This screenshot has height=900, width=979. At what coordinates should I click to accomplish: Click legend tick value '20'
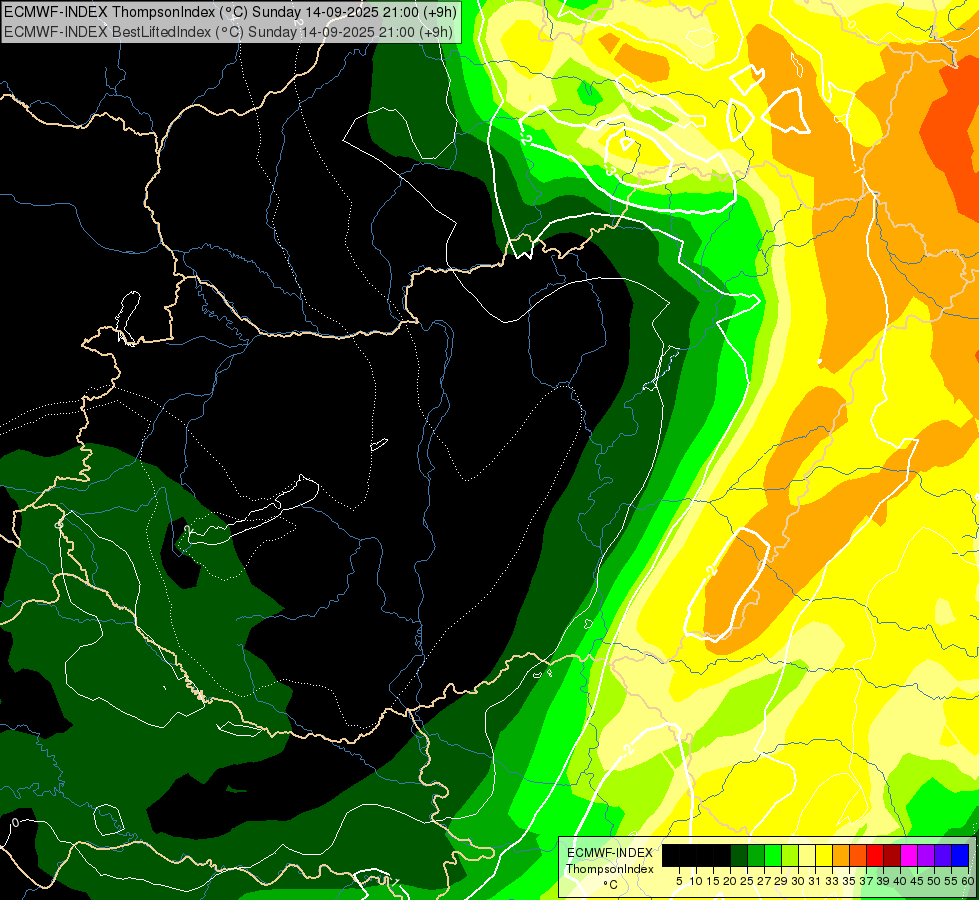click(731, 881)
